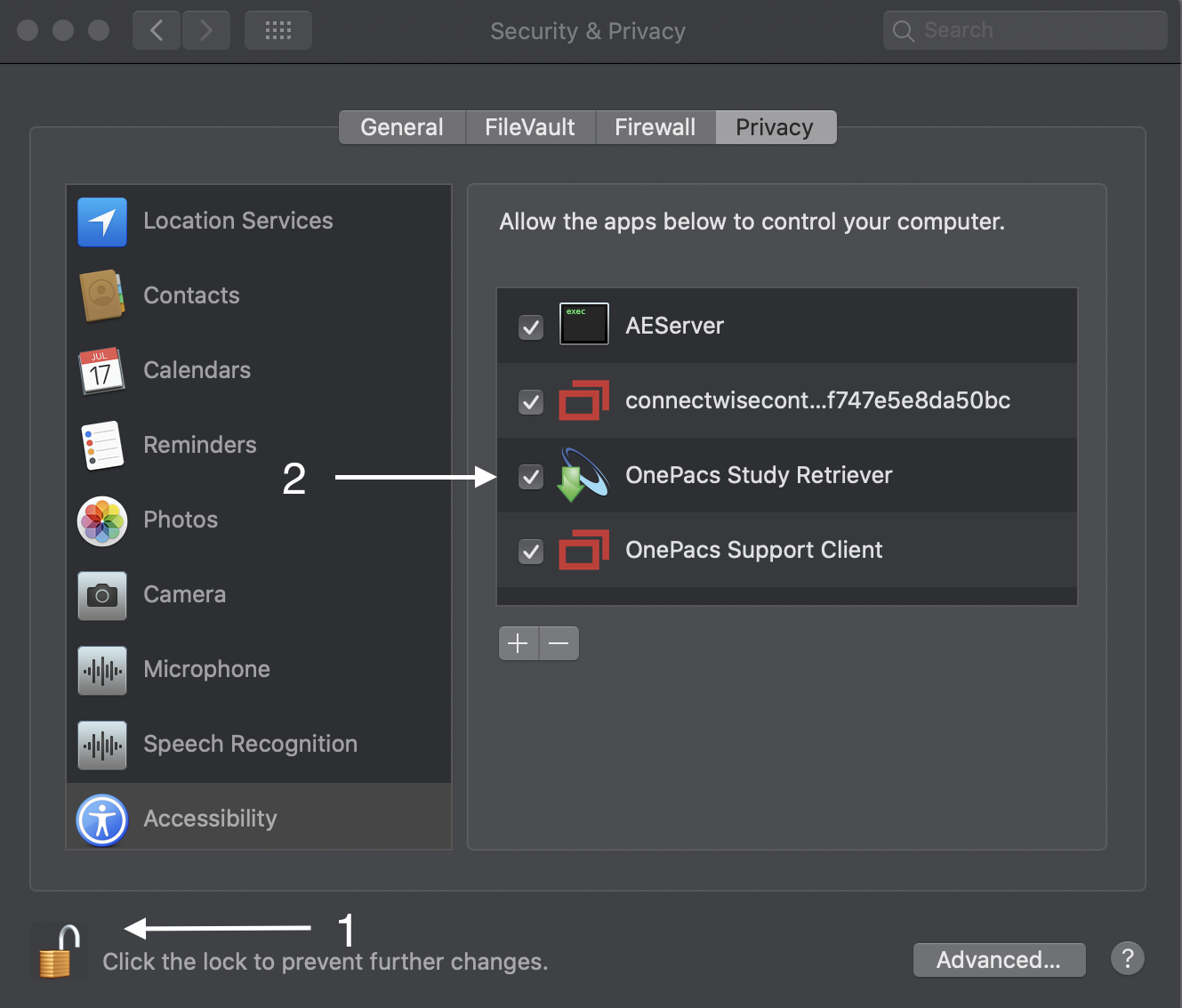Select the AEServer name in app list
Image resolution: width=1182 pixels, height=1008 pixels.
674,326
